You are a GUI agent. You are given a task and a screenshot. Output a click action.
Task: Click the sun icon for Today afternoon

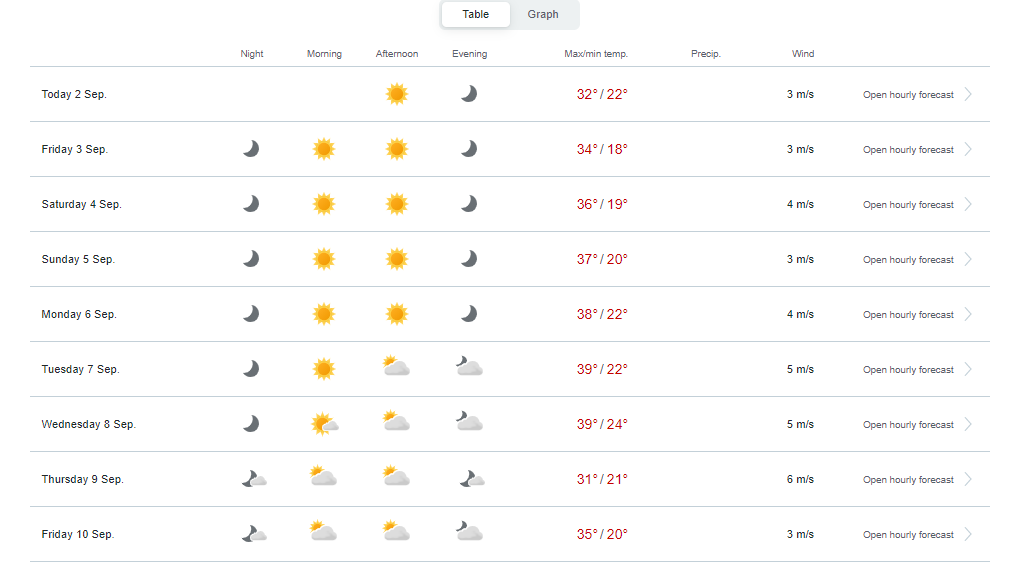[x=397, y=94]
